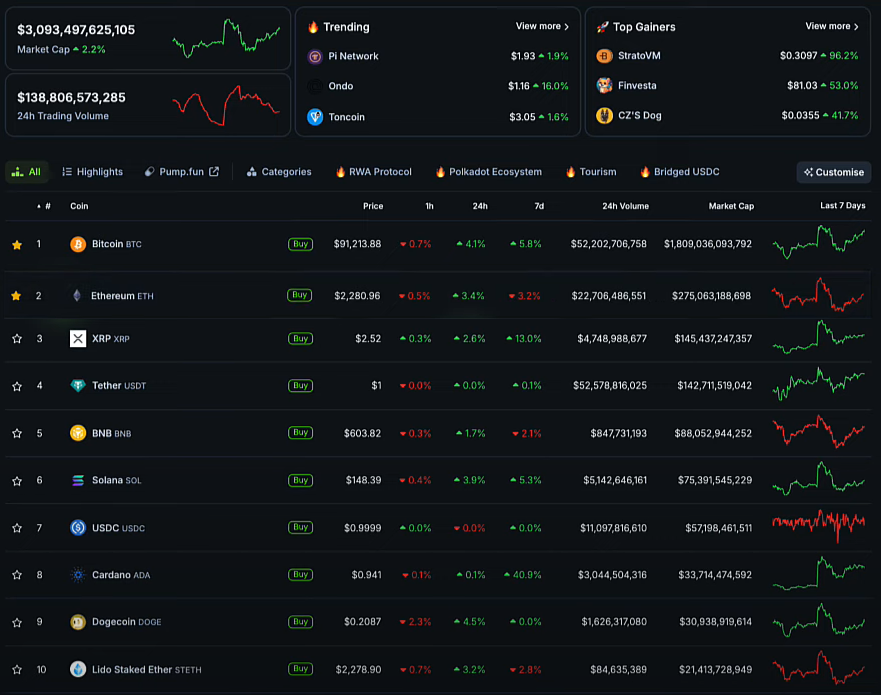Click the Tether coin logo icon

78,386
